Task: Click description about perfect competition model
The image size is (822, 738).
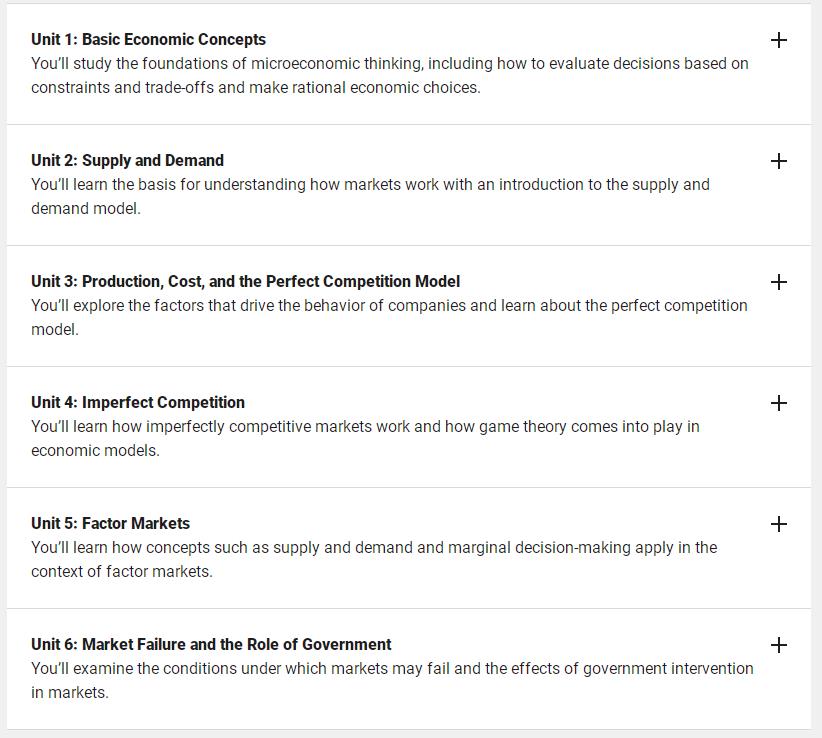Action: point(389,318)
